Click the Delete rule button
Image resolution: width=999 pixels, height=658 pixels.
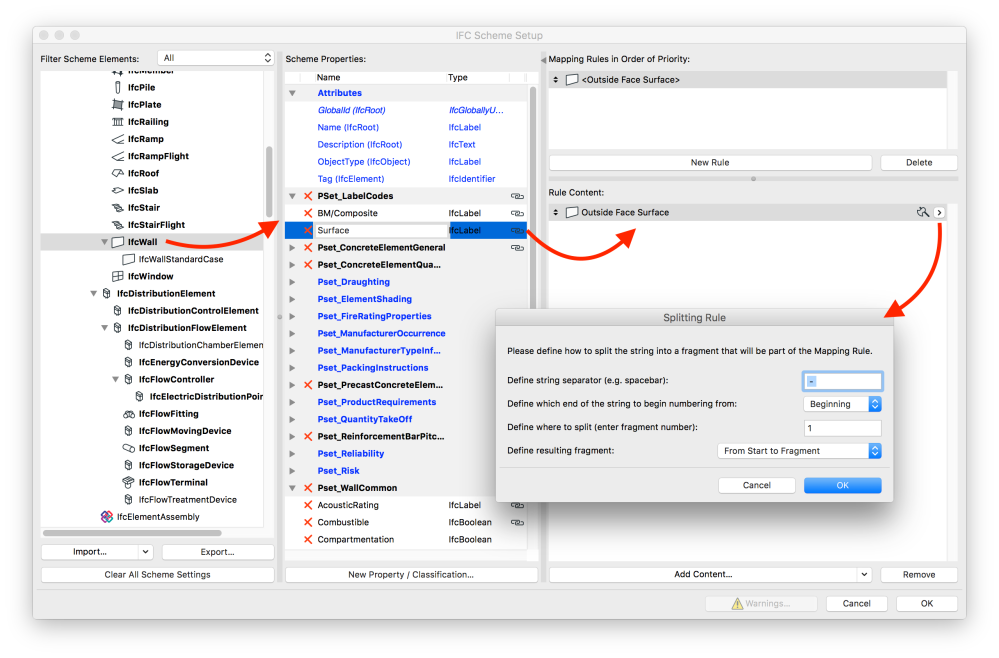[x=919, y=162]
